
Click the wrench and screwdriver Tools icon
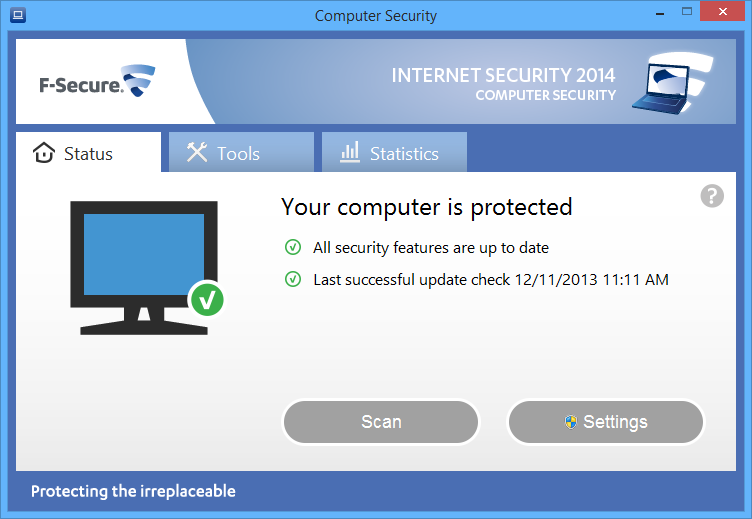[196, 153]
